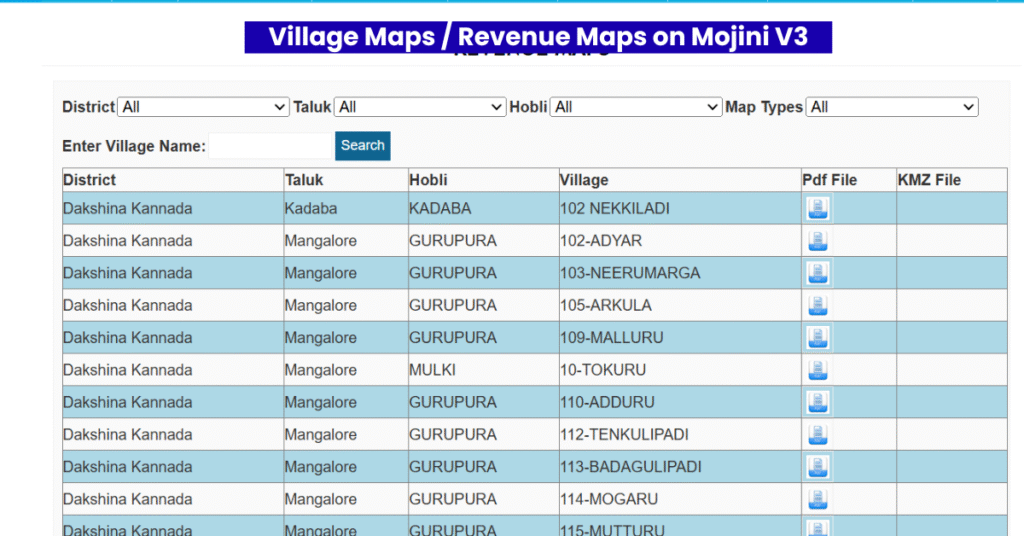Expand the Hobli dropdown

[636, 107]
